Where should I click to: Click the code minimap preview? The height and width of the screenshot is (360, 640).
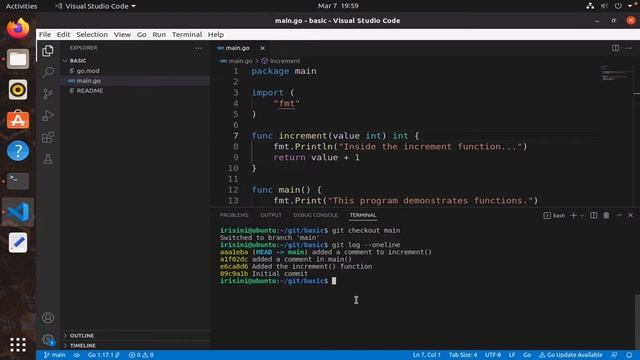616,73
